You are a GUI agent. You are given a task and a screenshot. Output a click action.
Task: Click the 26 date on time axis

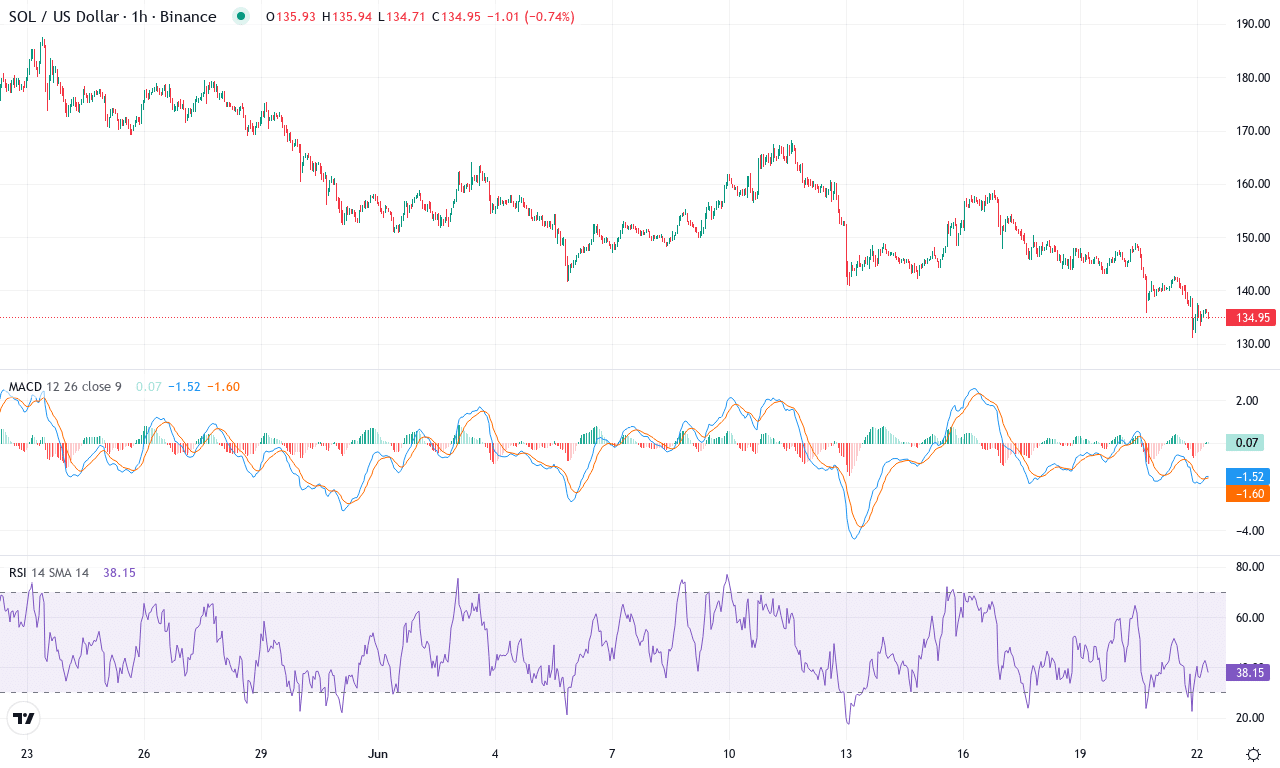coord(144,753)
